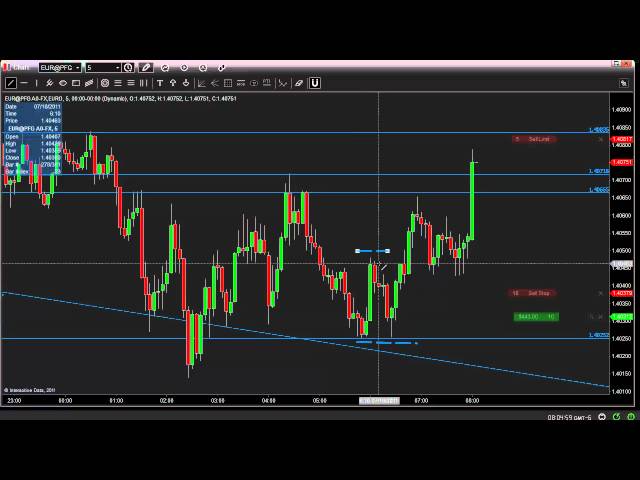Click the price range measure tool
Viewport: 640px width, 480px height.
241,83
